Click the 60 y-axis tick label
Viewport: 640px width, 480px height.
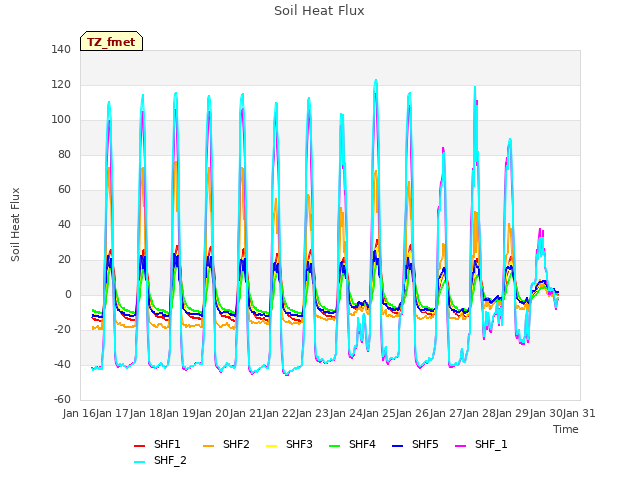point(64,189)
